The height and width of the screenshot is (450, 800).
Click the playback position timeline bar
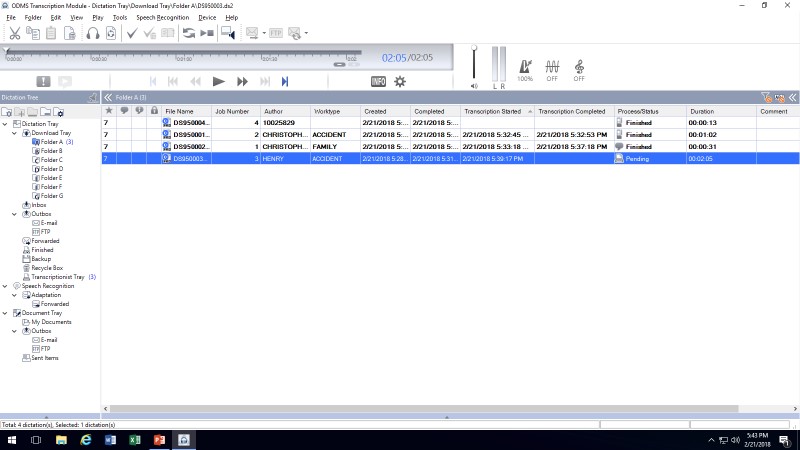click(183, 52)
